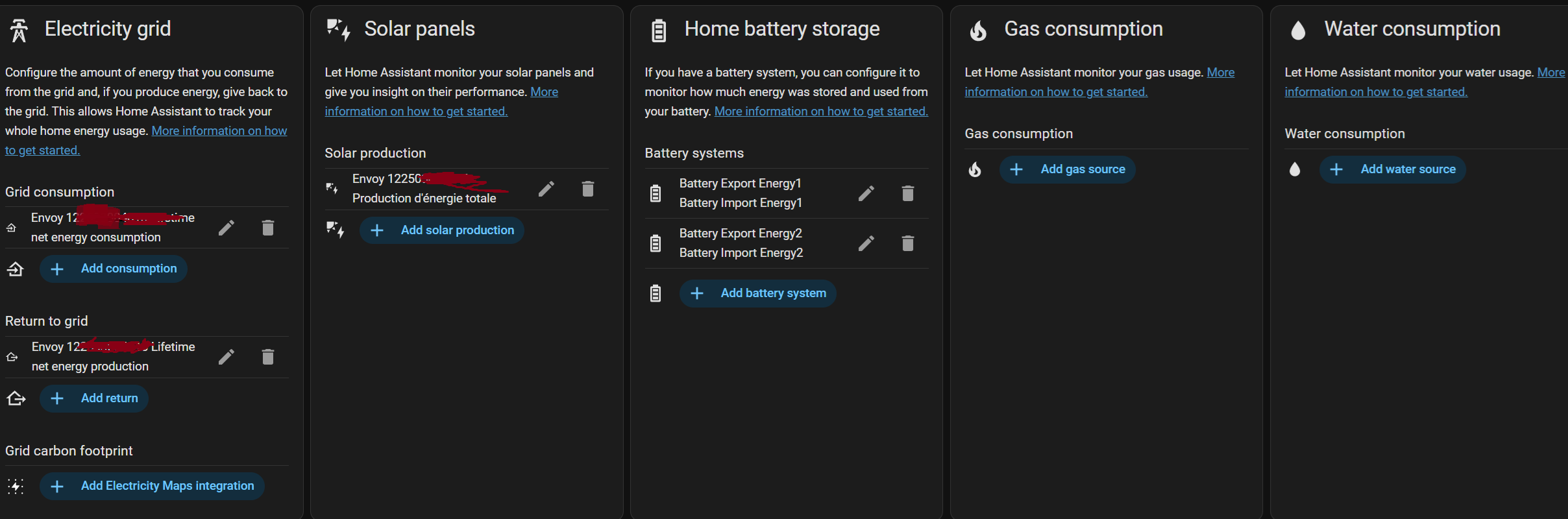Edit the grid consumption Envoy entry

[226, 228]
